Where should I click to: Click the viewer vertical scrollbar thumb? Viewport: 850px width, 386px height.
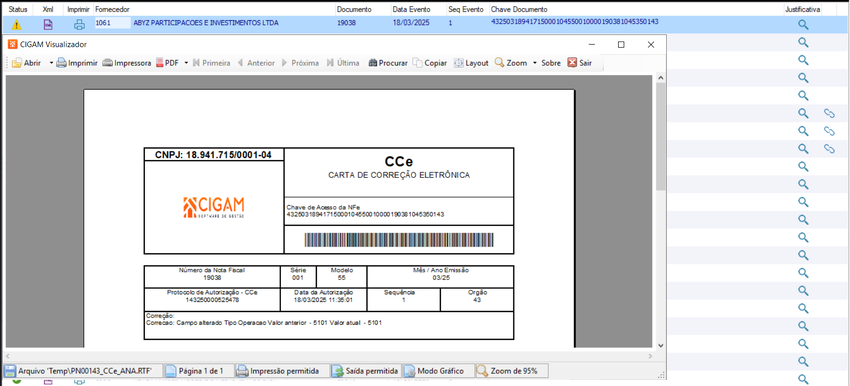click(660, 137)
